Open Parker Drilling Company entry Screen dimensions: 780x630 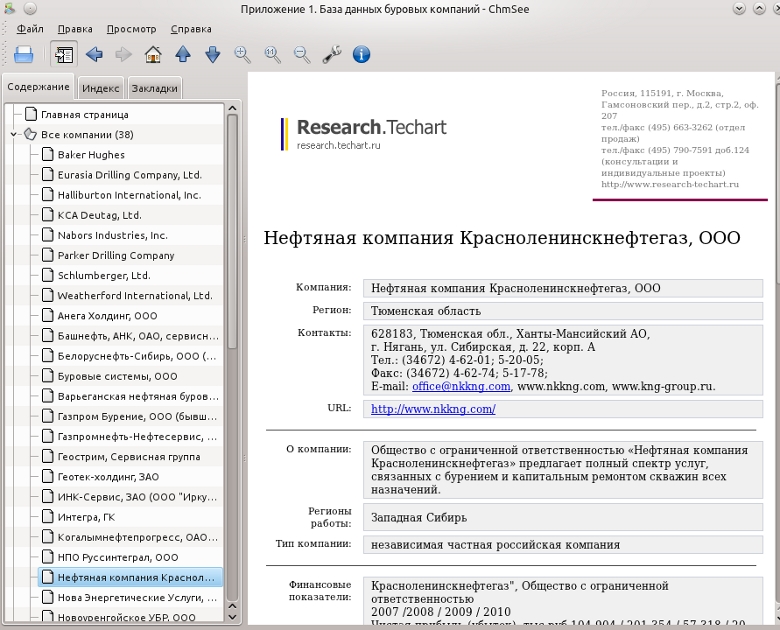pyautogui.click(x=116, y=255)
